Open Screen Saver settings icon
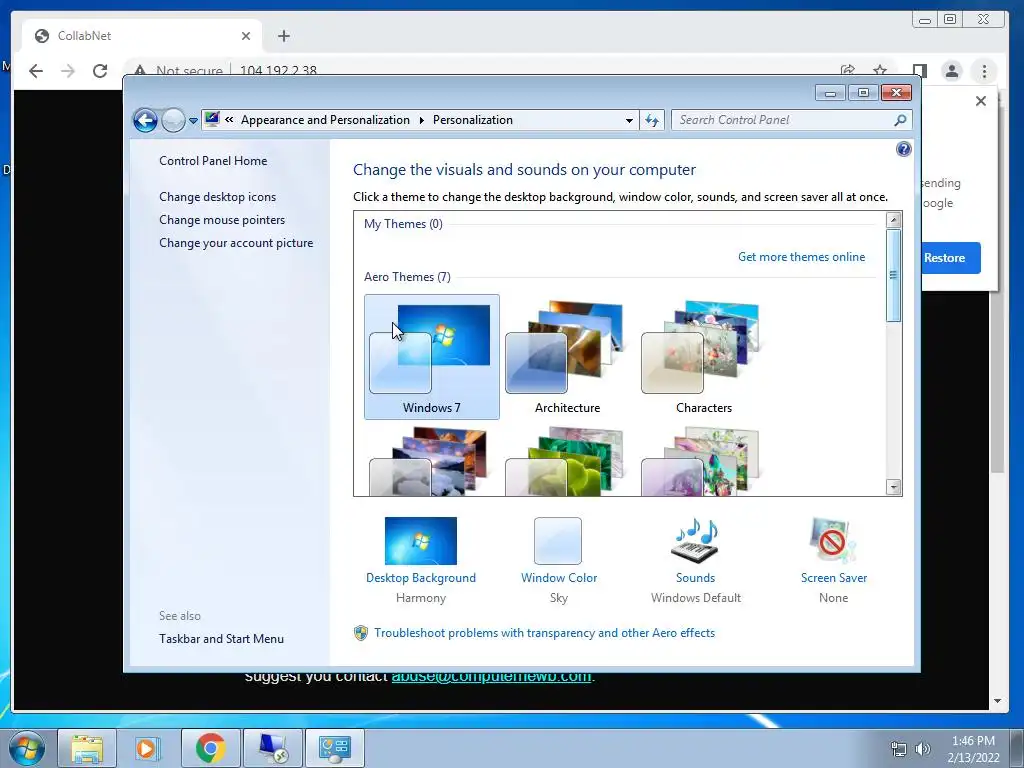 coord(833,541)
